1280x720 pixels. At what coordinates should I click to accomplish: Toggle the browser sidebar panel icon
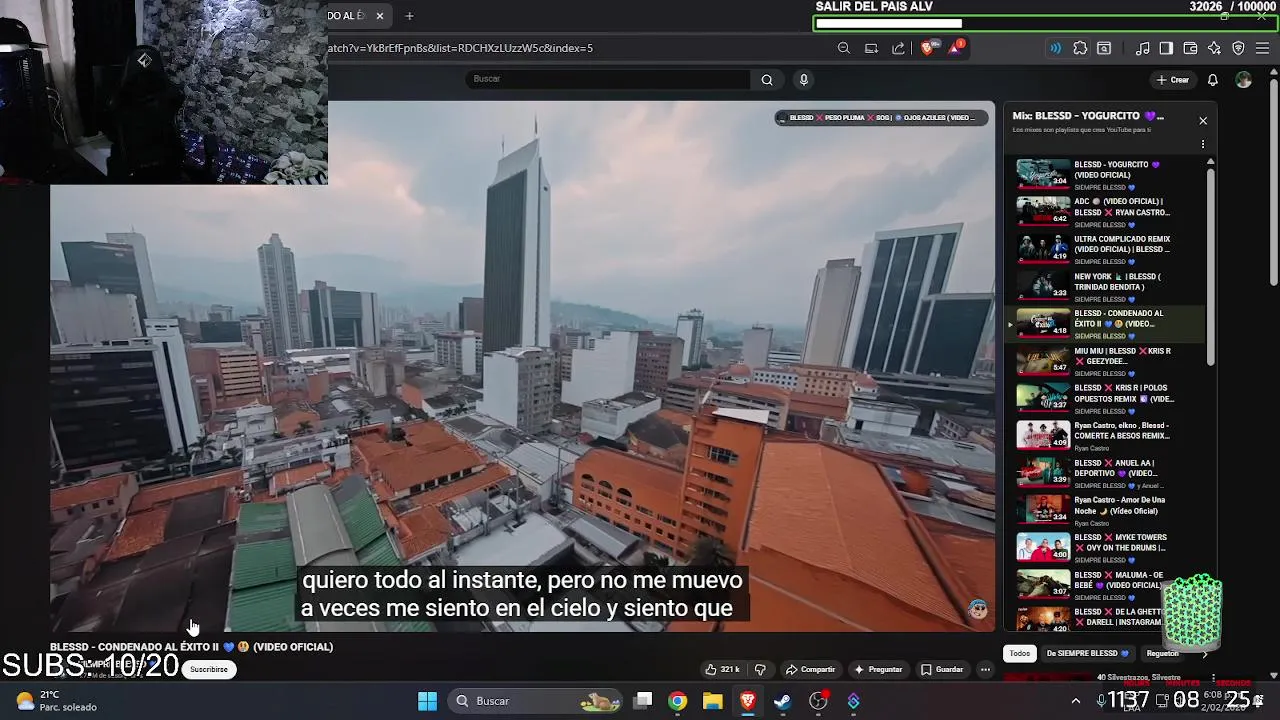1166,48
